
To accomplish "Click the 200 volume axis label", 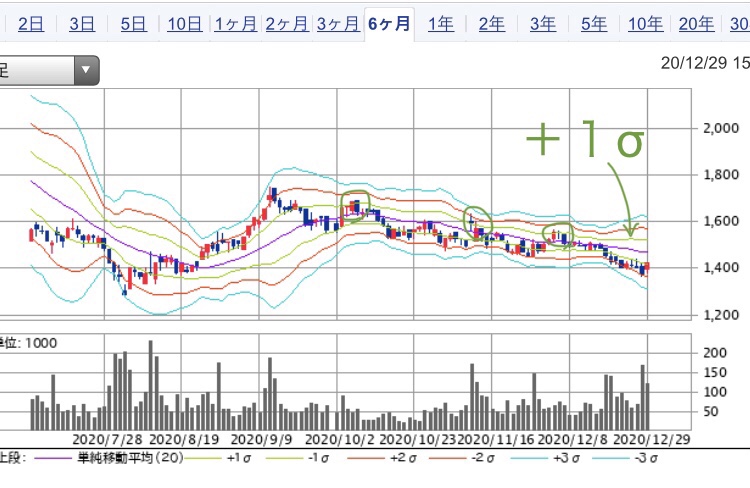I will 715,353.
